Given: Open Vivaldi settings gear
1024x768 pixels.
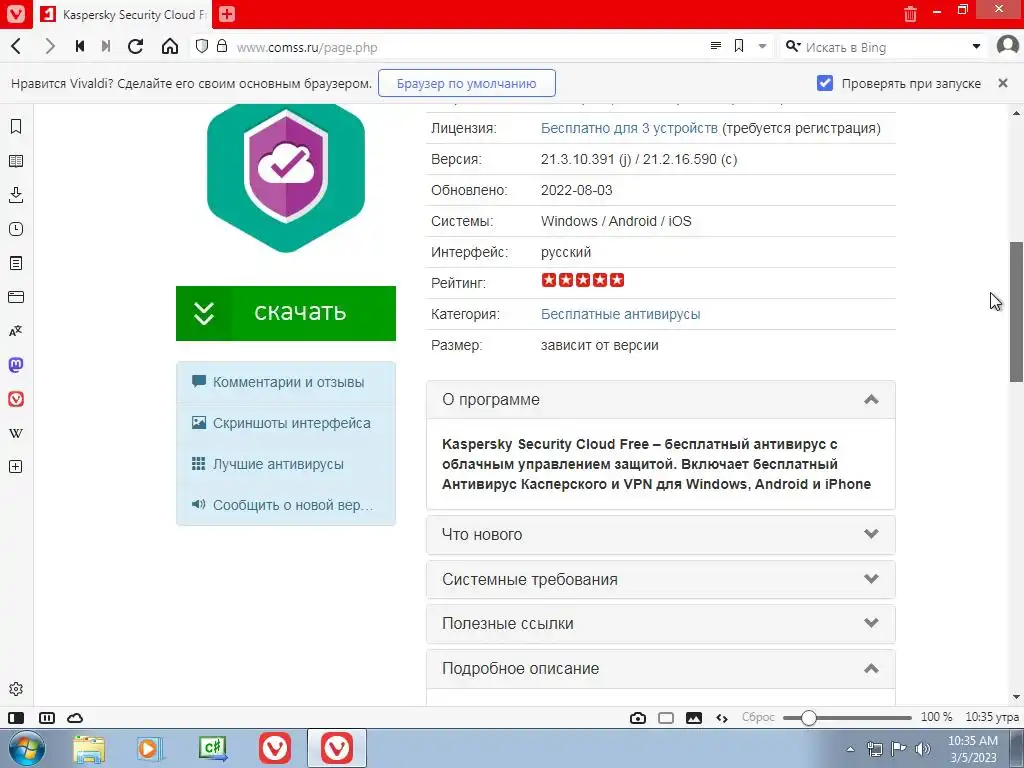Looking at the screenshot, I should [16, 688].
